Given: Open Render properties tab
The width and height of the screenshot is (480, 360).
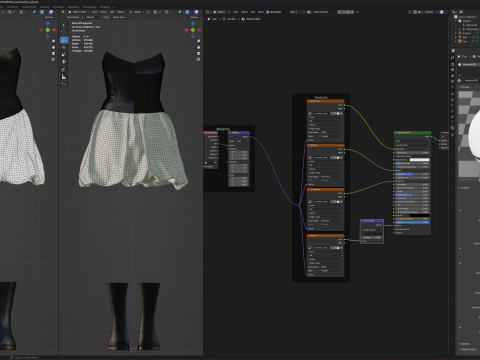Looking at the screenshot, I should (452, 64).
